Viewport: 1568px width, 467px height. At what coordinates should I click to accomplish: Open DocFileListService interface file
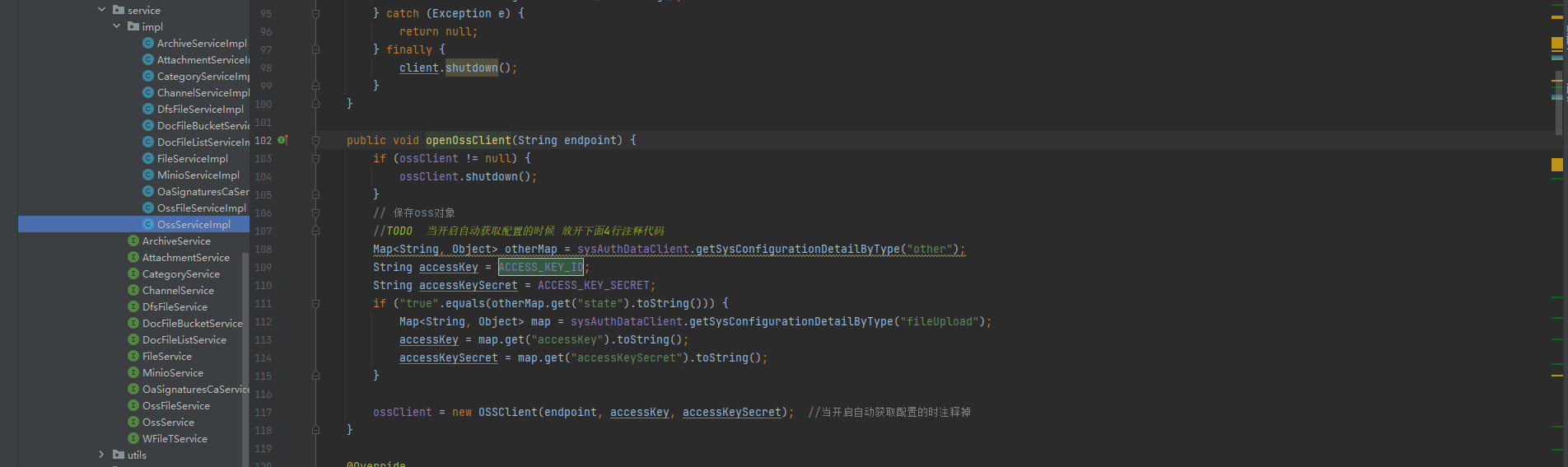point(184,339)
